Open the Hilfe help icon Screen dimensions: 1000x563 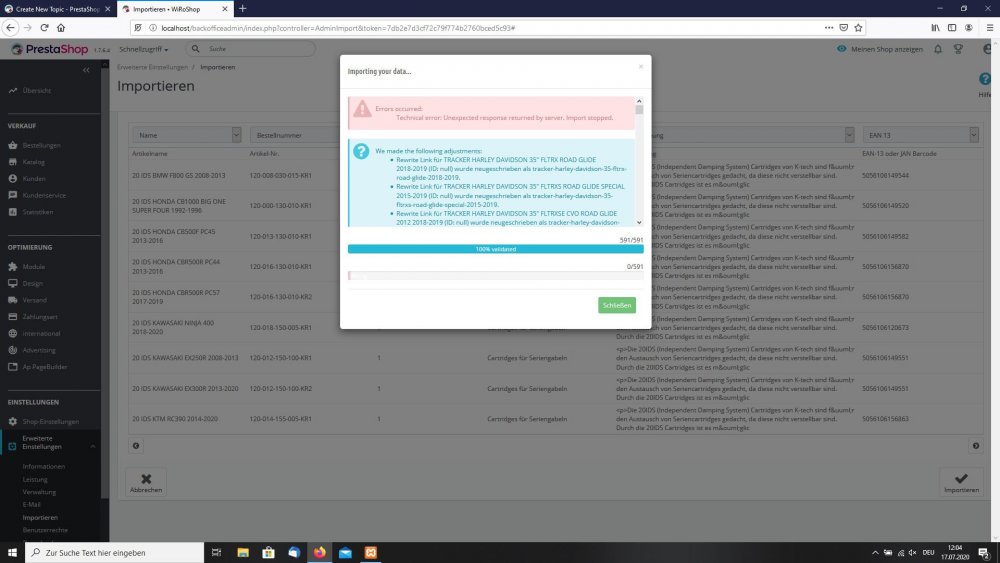[985, 80]
